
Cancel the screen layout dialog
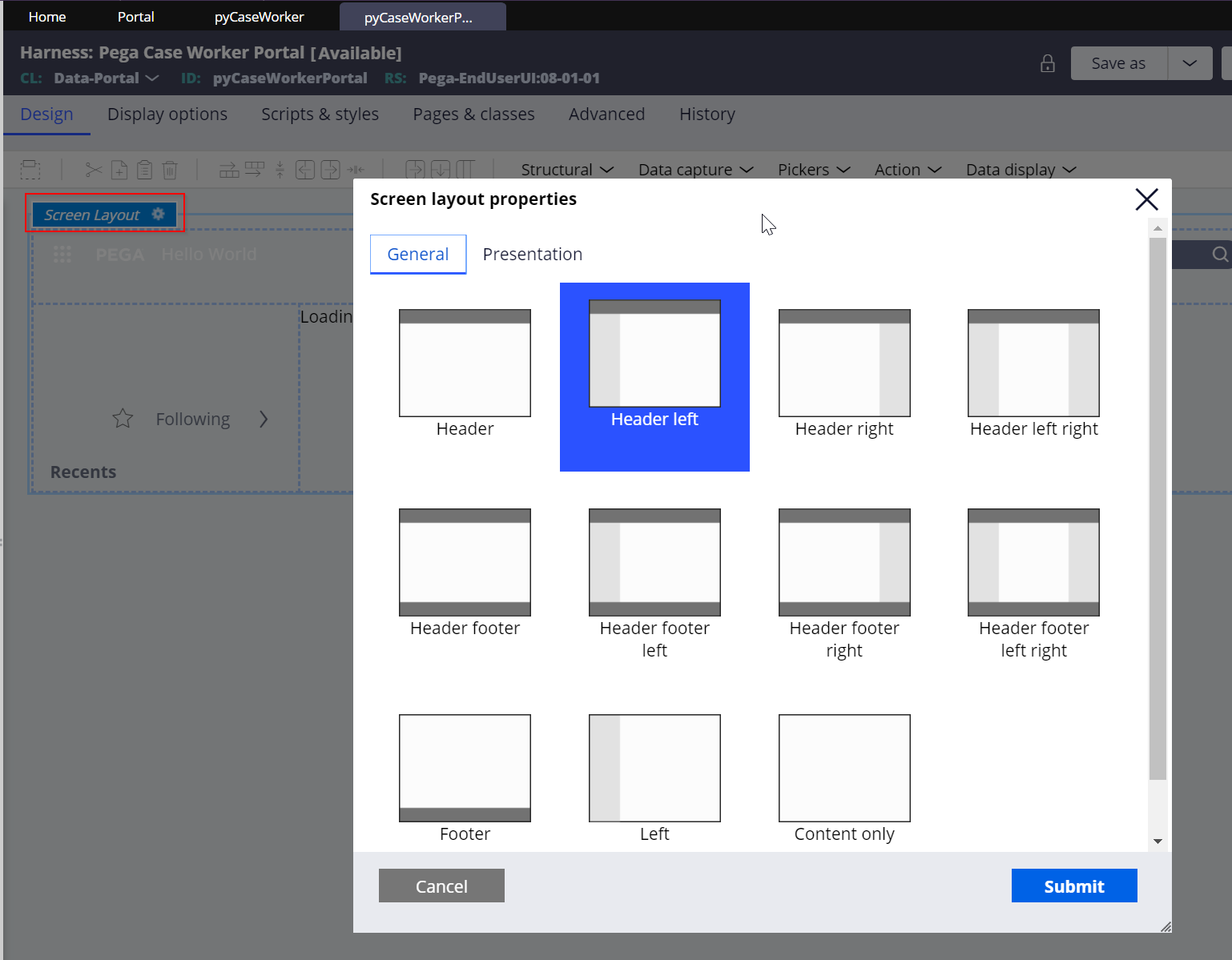click(441, 886)
